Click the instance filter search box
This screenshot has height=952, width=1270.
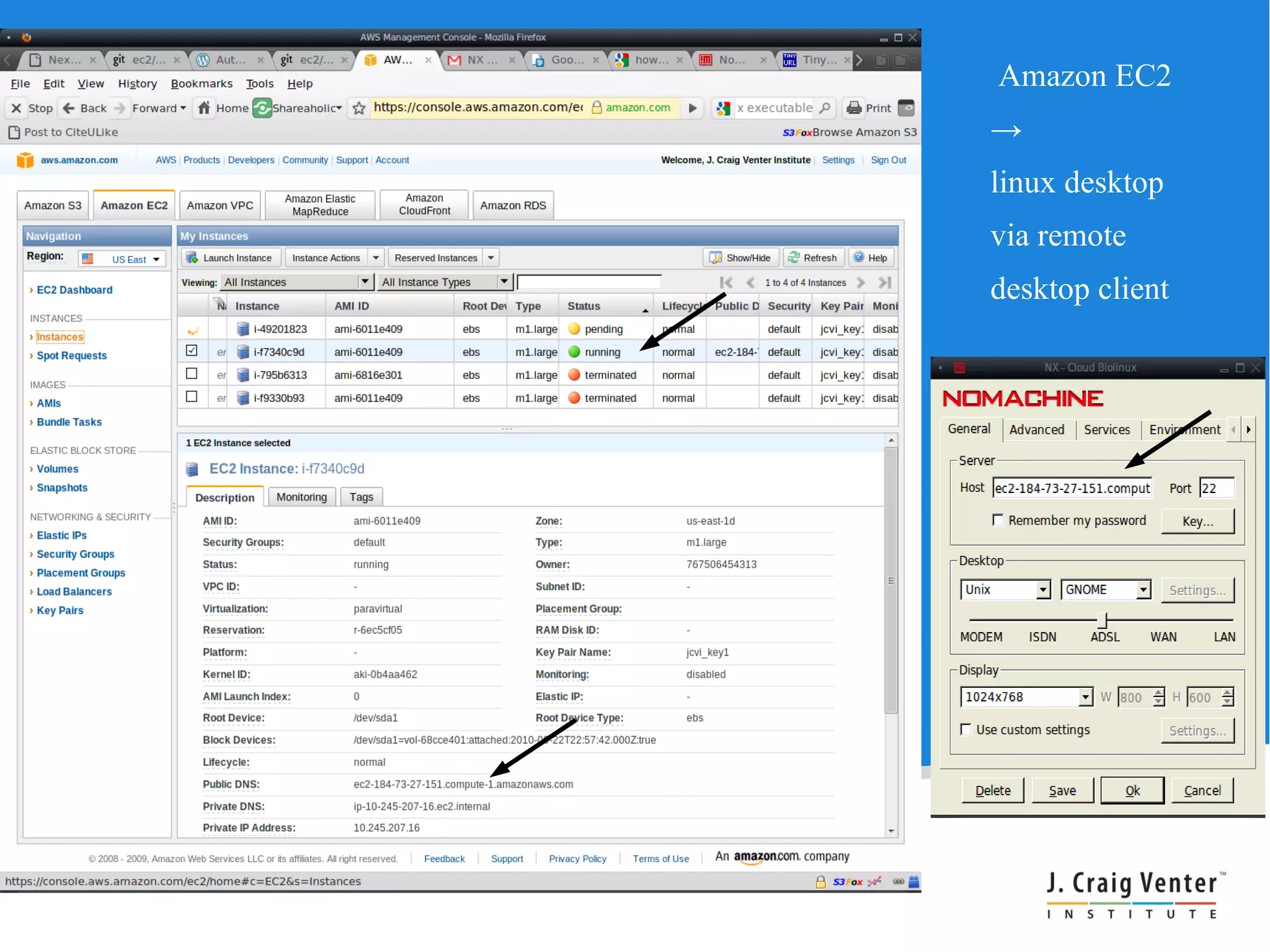point(588,283)
